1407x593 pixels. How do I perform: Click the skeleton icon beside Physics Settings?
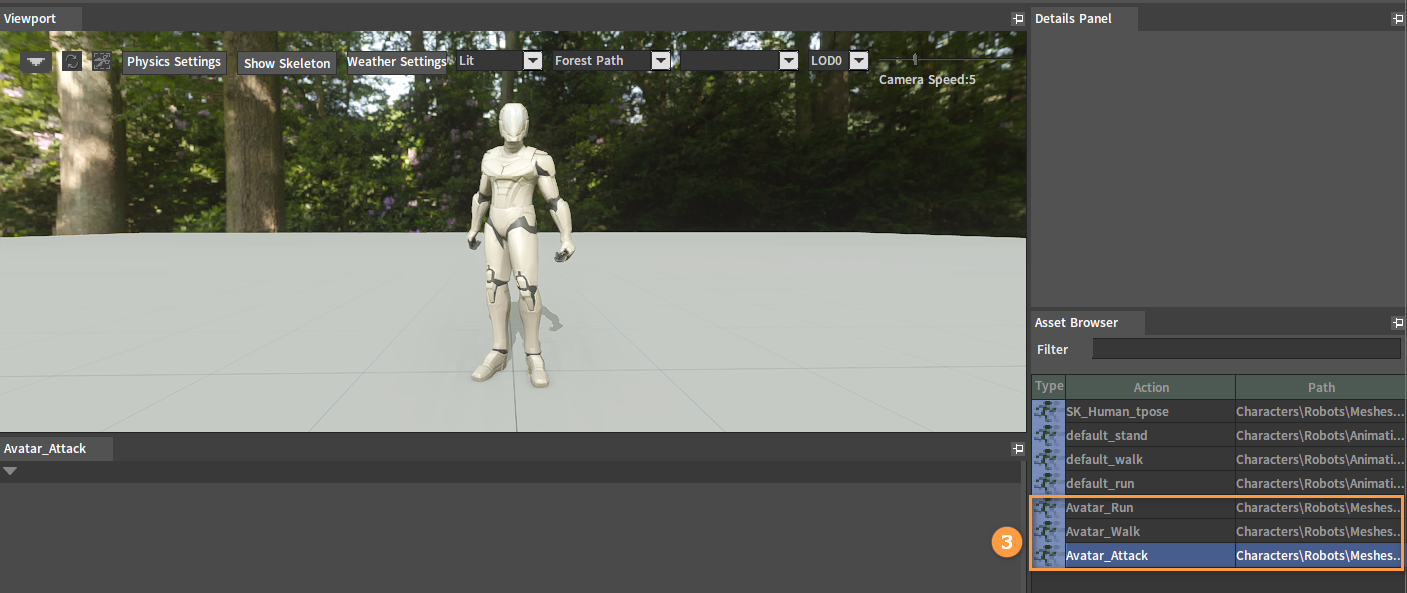(x=101, y=61)
